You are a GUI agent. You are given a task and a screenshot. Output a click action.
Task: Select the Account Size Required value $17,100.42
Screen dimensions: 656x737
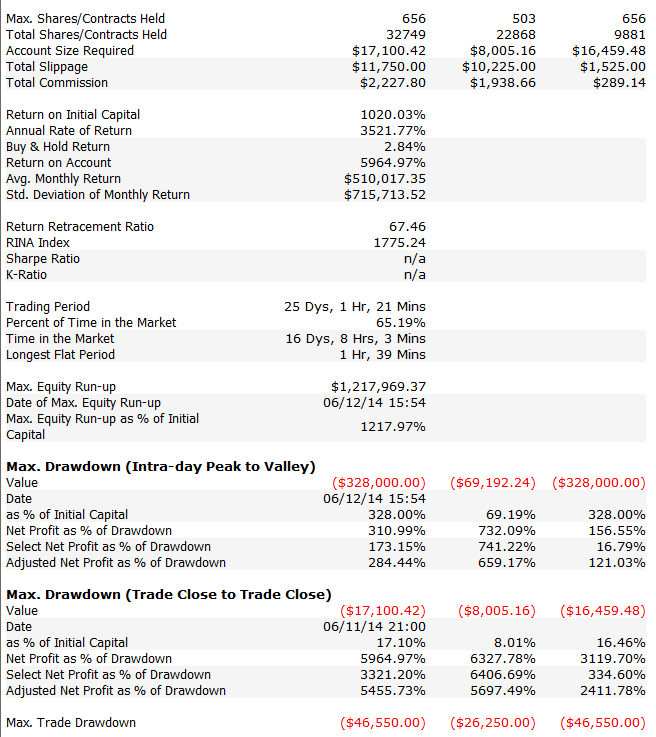pos(389,51)
